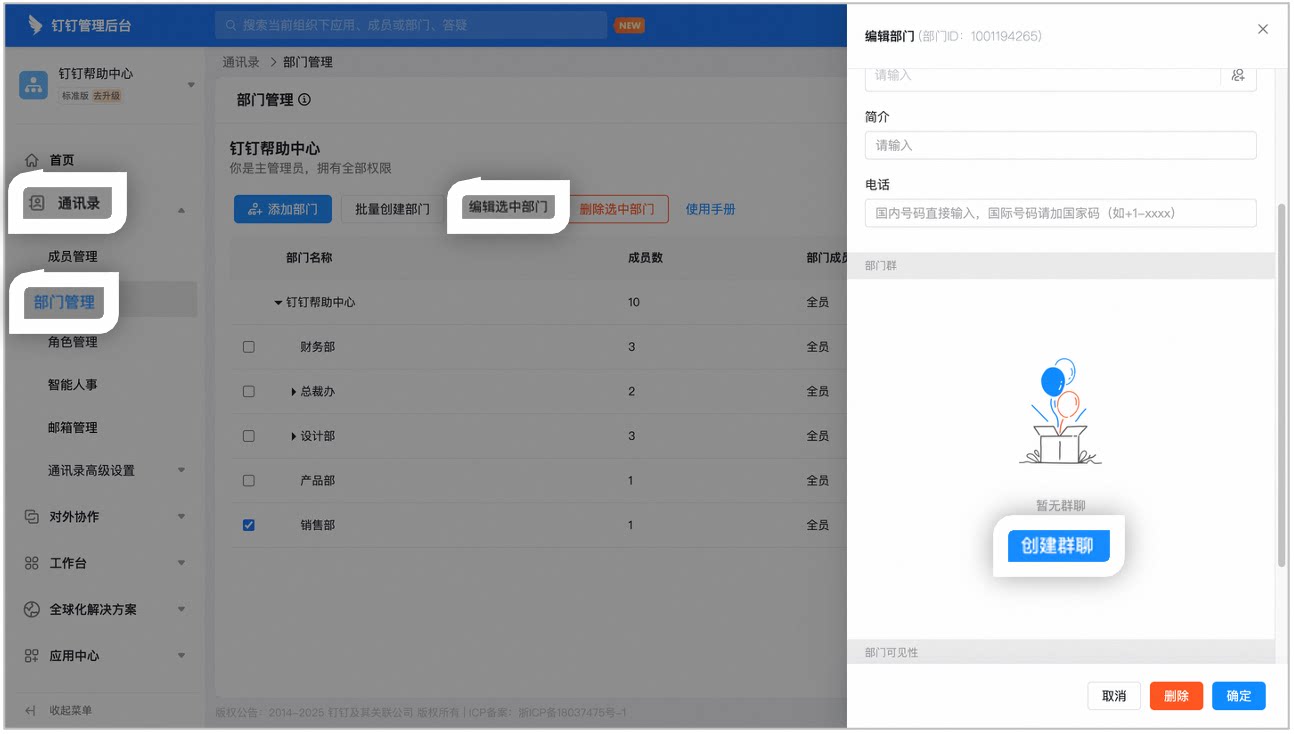This screenshot has width=1294, height=734.
Task: Open 成员管理 in the sidebar
Action: coord(73,257)
